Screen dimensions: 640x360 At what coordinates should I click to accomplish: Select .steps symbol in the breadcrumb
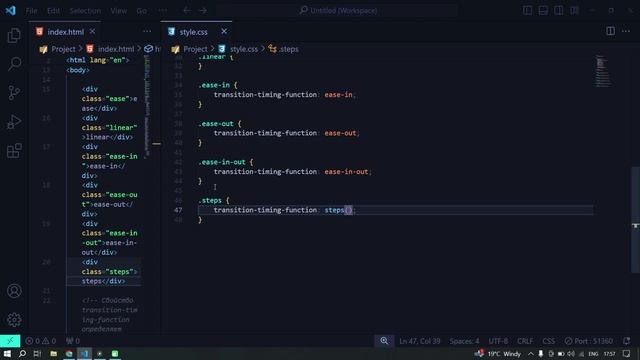[x=289, y=49]
